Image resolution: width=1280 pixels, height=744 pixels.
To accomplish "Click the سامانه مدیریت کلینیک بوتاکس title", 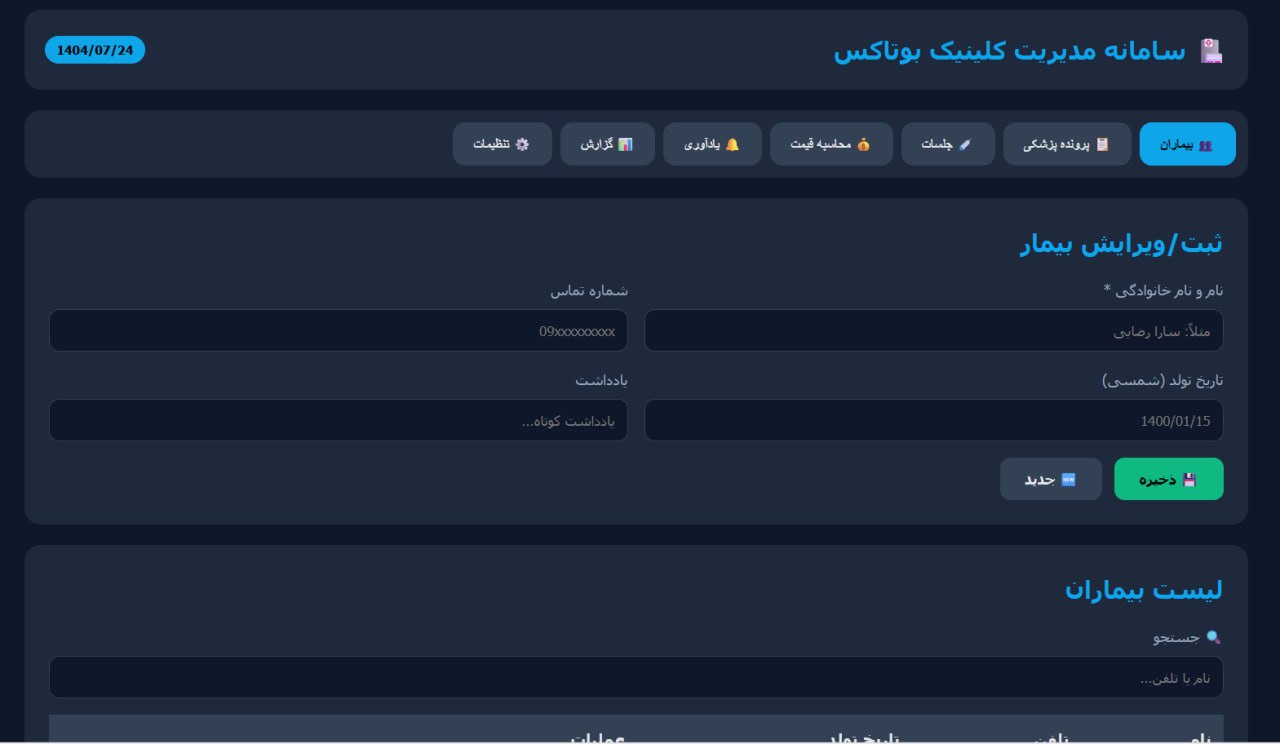I will 1009,51.
